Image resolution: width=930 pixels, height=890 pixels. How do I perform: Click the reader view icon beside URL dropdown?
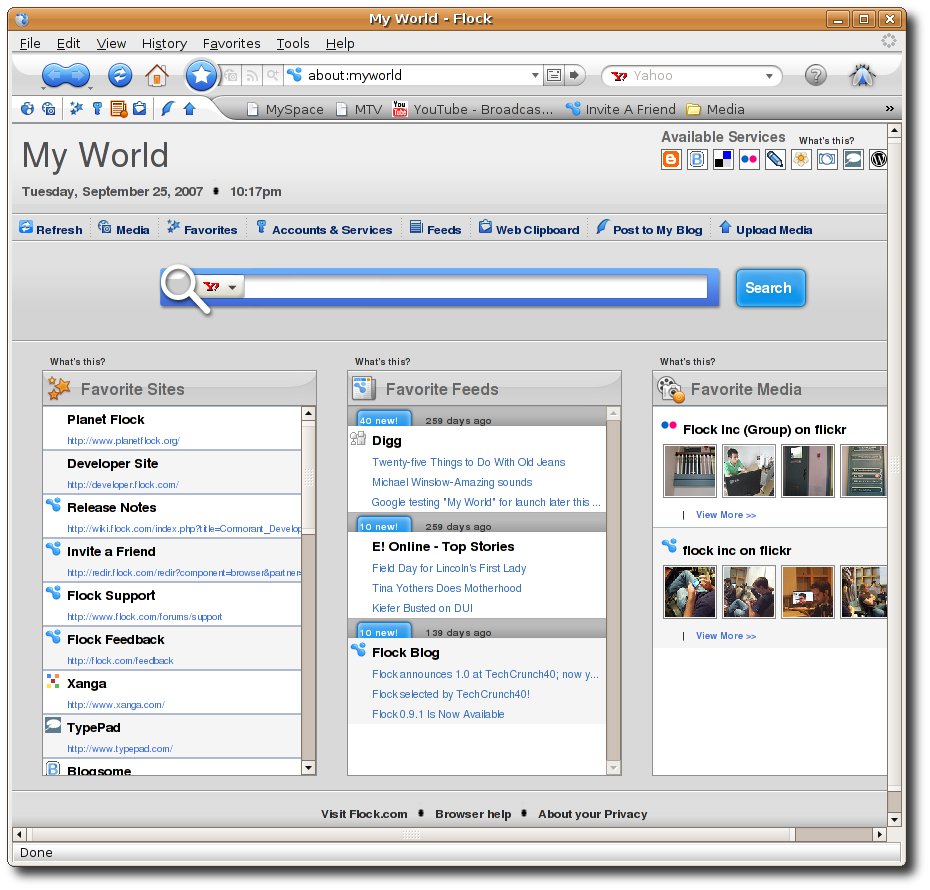point(554,75)
